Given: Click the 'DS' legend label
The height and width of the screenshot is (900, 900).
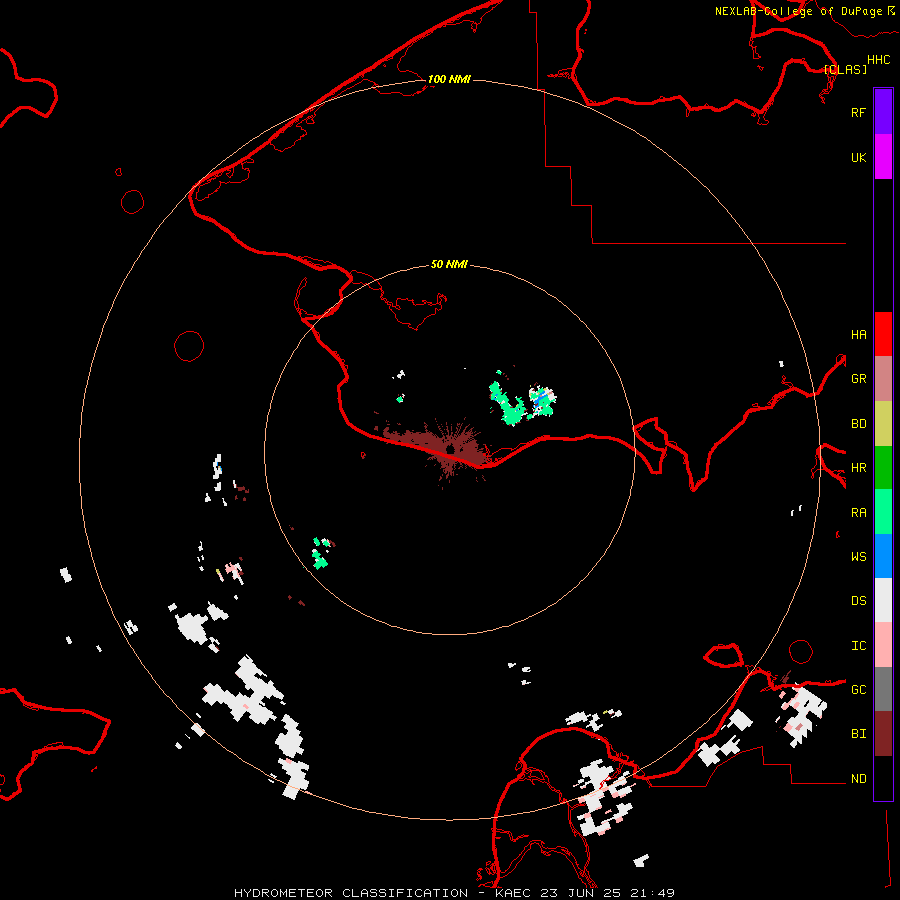Looking at the screenshot, I should [858, 601].
